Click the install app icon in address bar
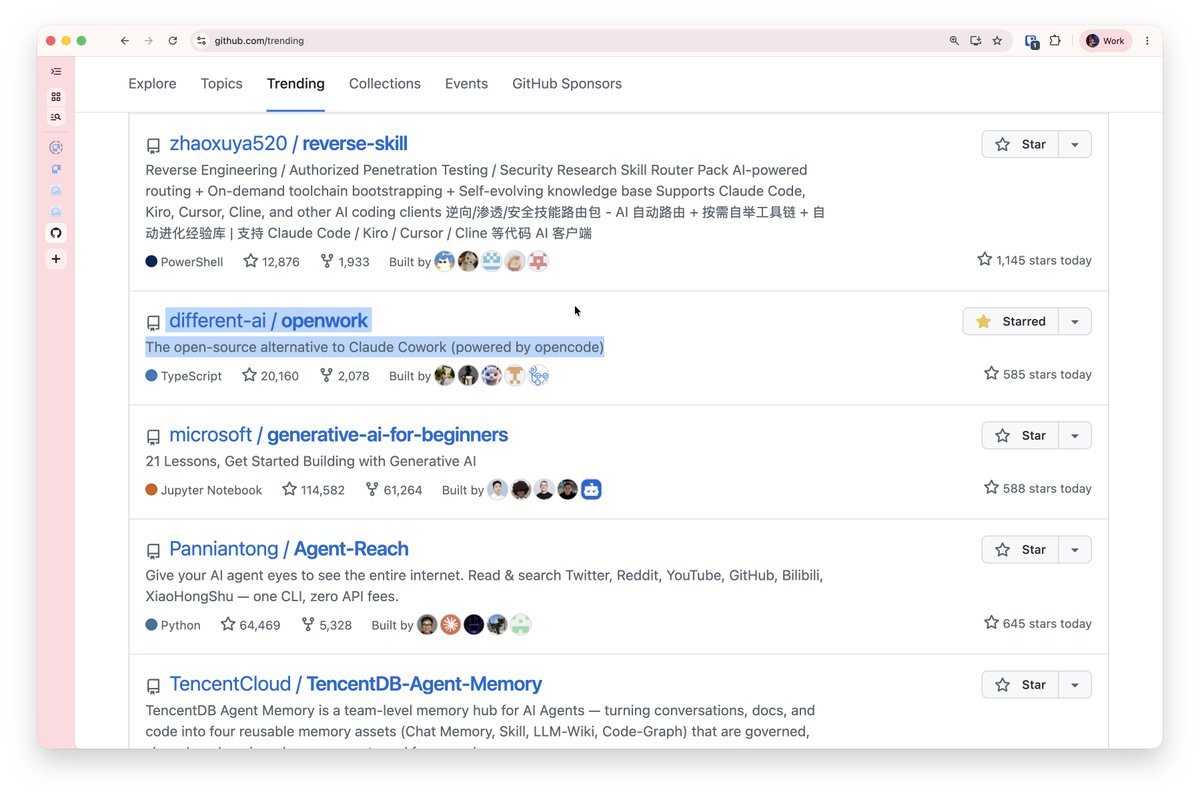The height and width of the screenshot is (798, 1200). point(976,41)
